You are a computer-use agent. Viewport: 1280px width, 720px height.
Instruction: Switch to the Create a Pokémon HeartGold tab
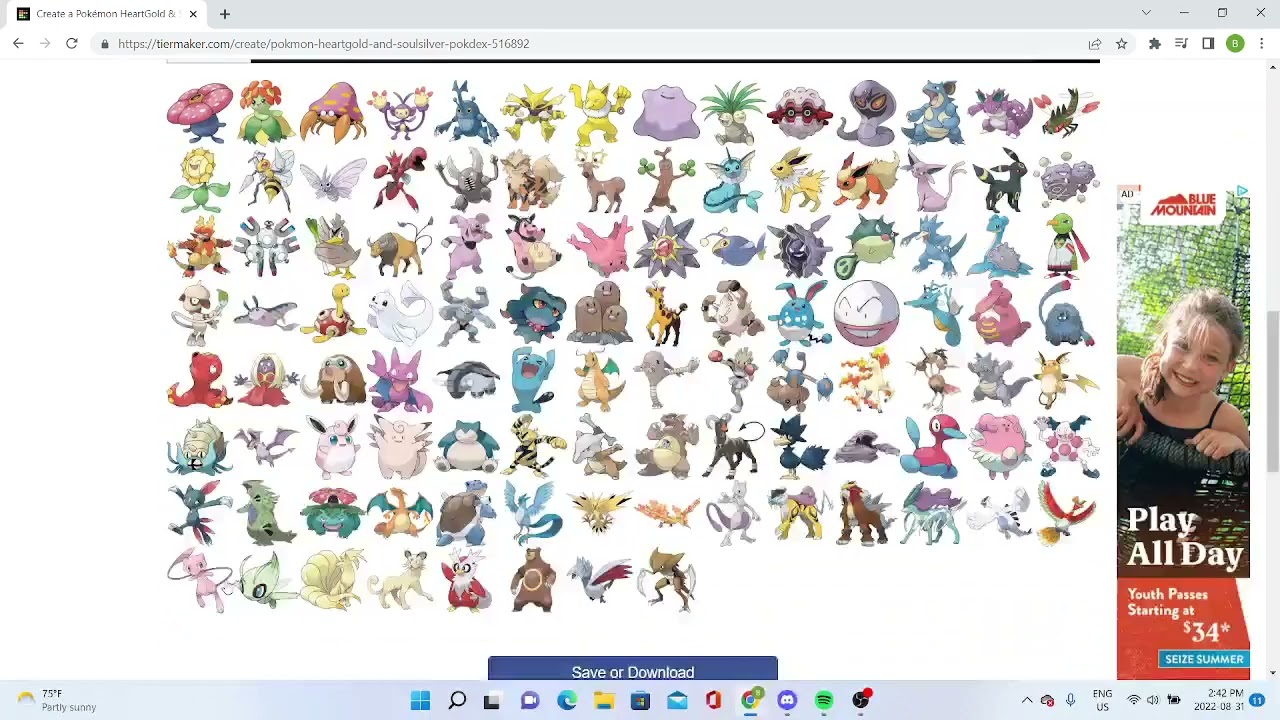pos(105,14)
